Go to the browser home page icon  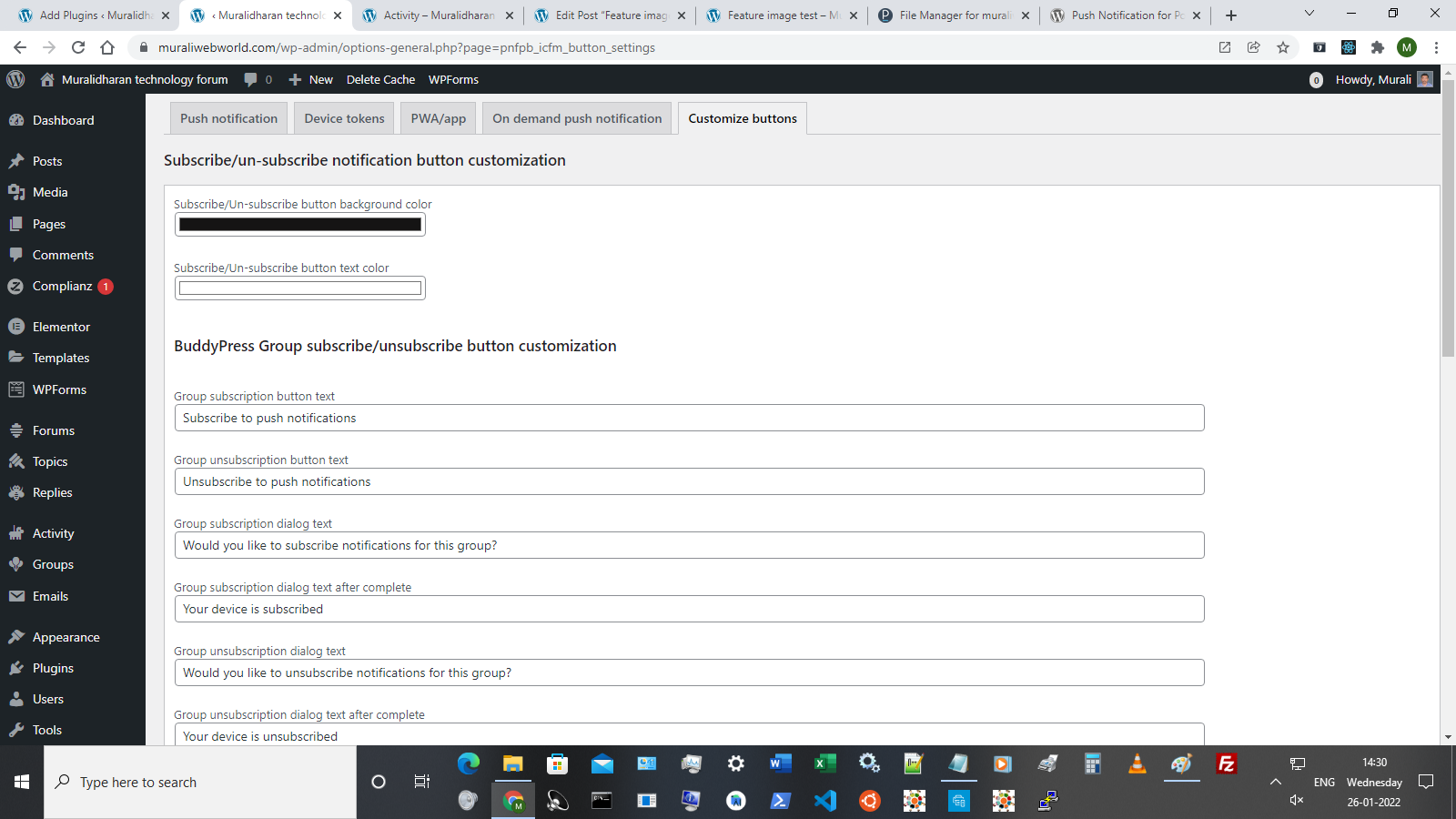(107, 47)
